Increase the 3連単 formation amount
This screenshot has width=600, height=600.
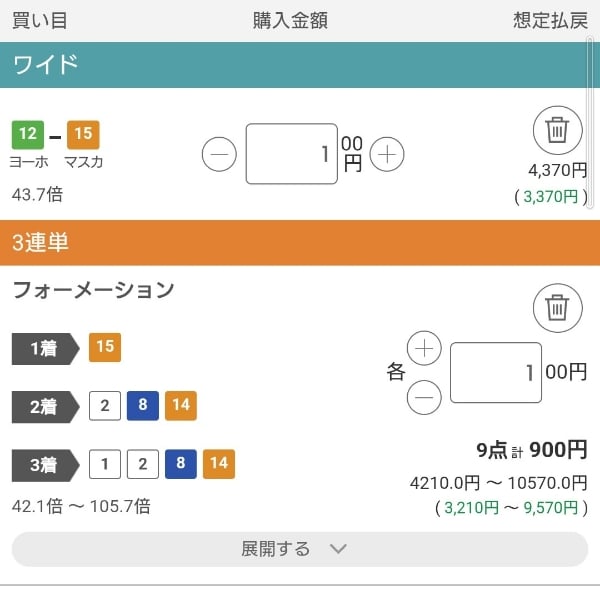click(x=425, y=348)
